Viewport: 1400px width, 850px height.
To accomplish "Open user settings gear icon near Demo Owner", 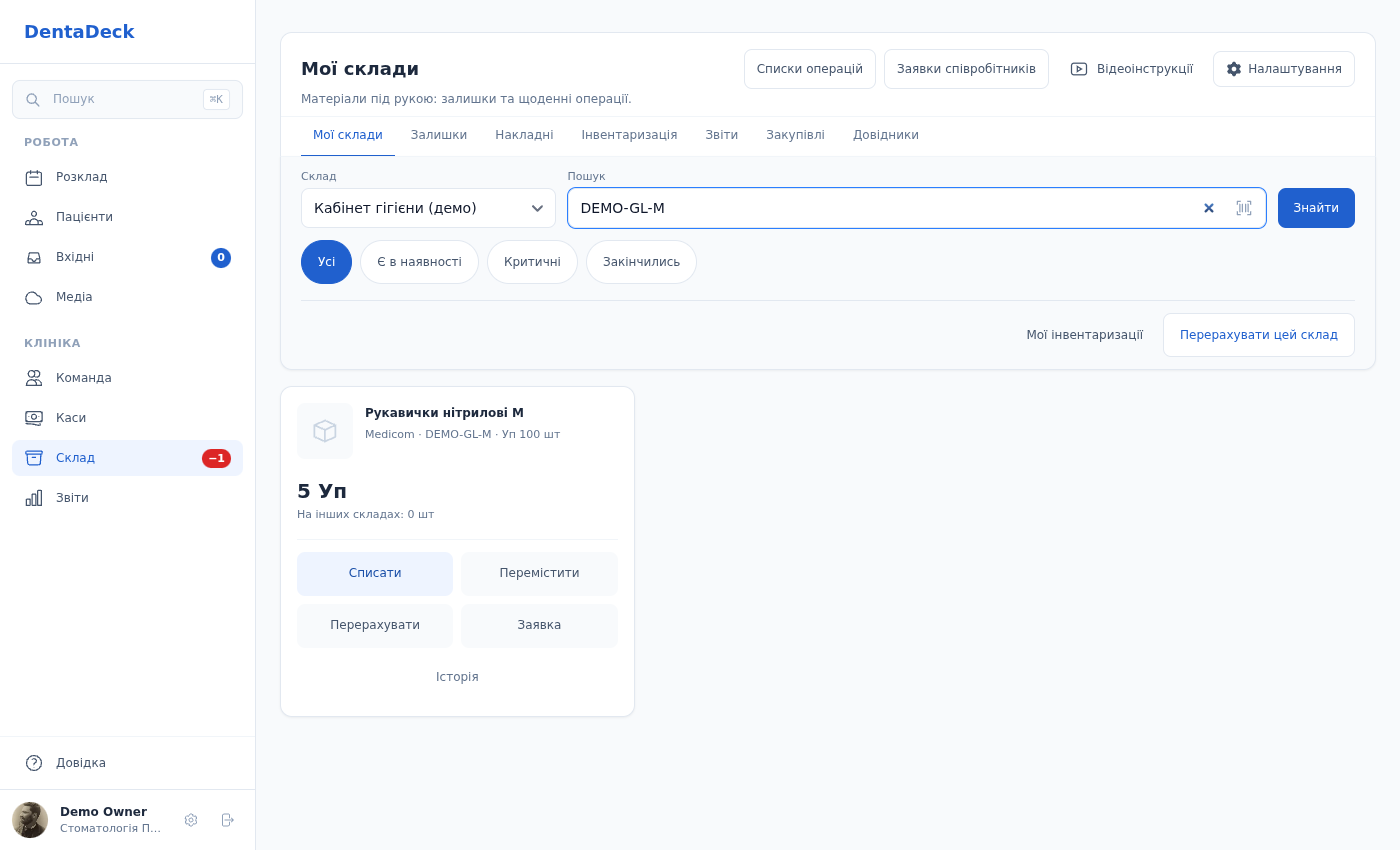I will 191,820.
